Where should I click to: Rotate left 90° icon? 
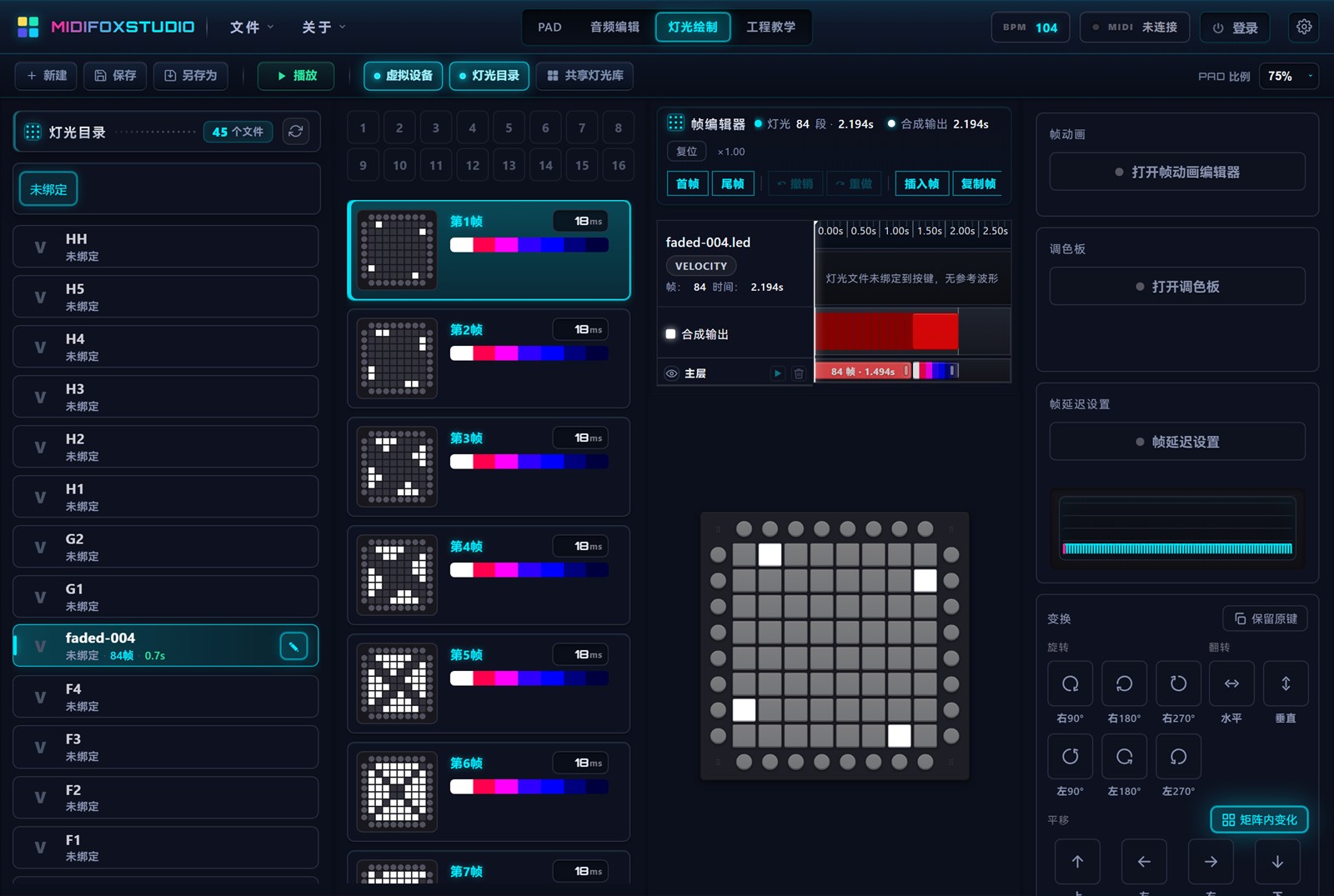coord(1070,756)
